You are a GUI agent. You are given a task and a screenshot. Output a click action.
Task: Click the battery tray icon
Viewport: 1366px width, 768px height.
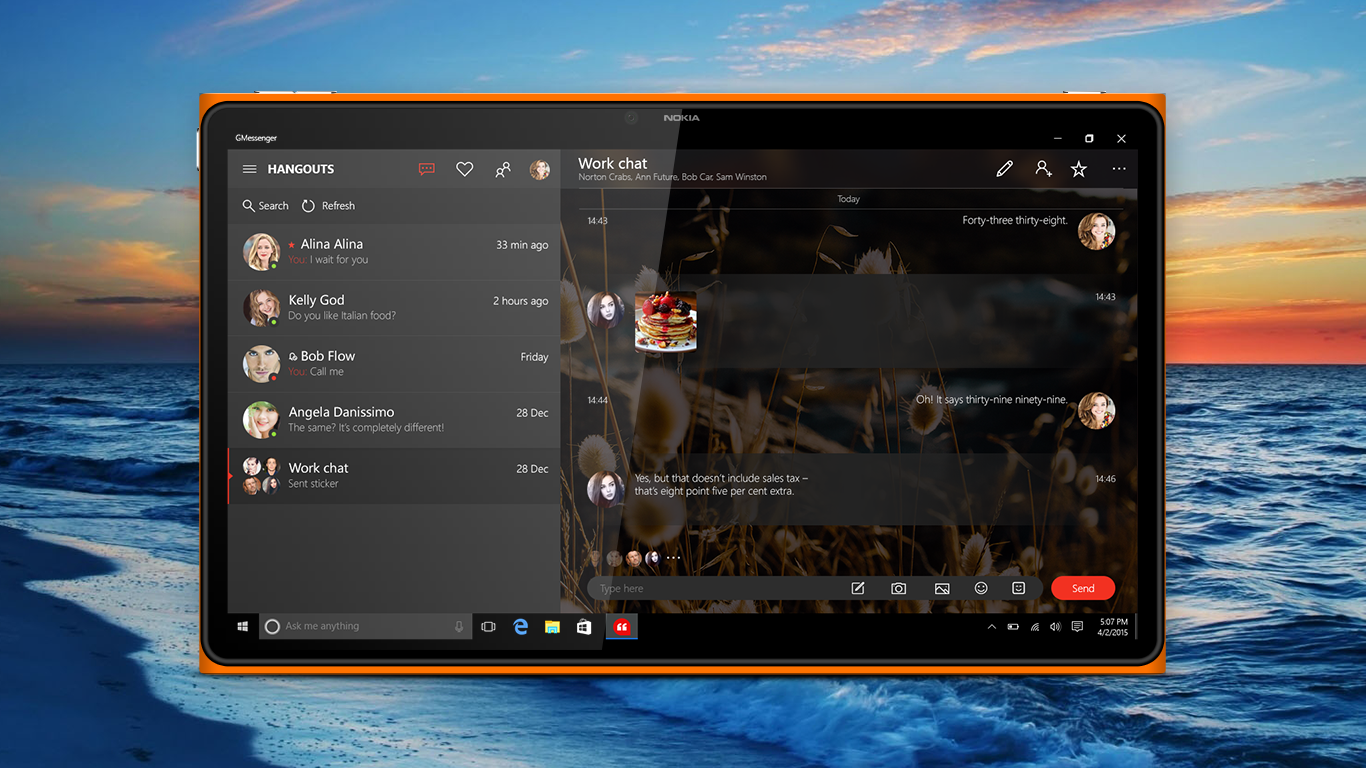coord(1013,627)
